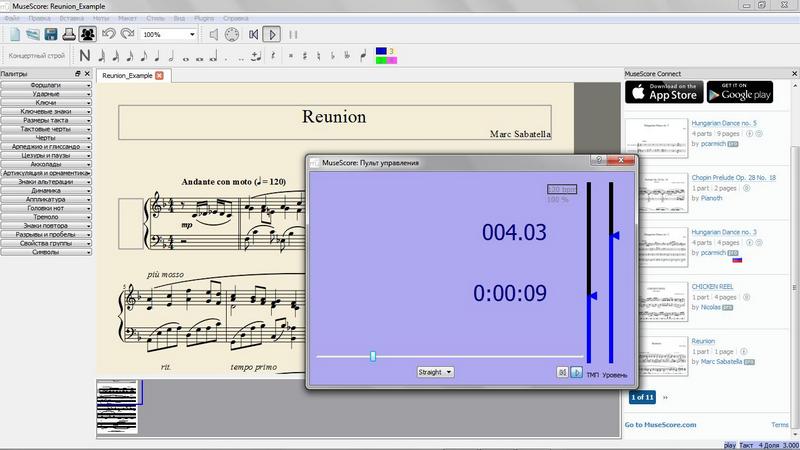Click the score page thumbnail in navigator

pyautogui.click(x=117, y=407)
